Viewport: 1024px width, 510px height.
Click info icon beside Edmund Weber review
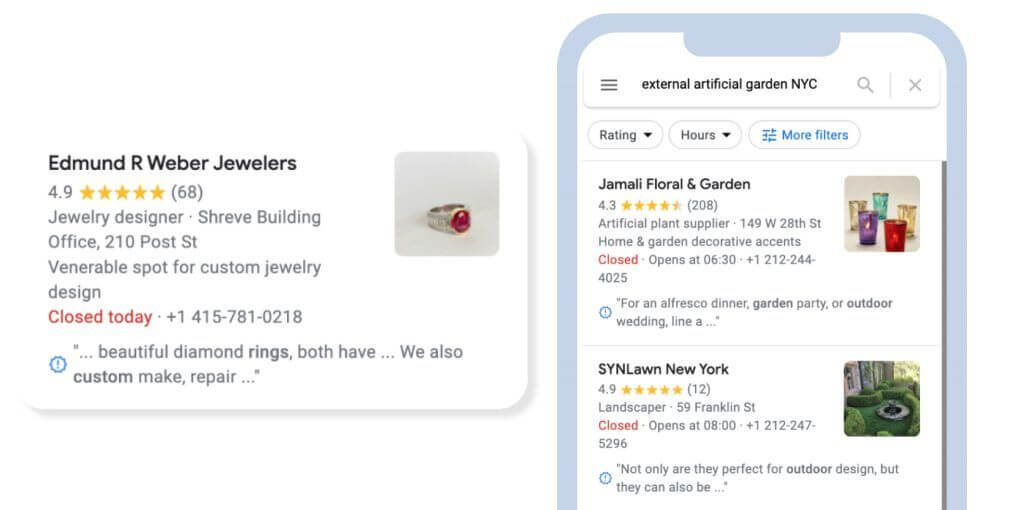pyautogui.click(x=58, y=364)
